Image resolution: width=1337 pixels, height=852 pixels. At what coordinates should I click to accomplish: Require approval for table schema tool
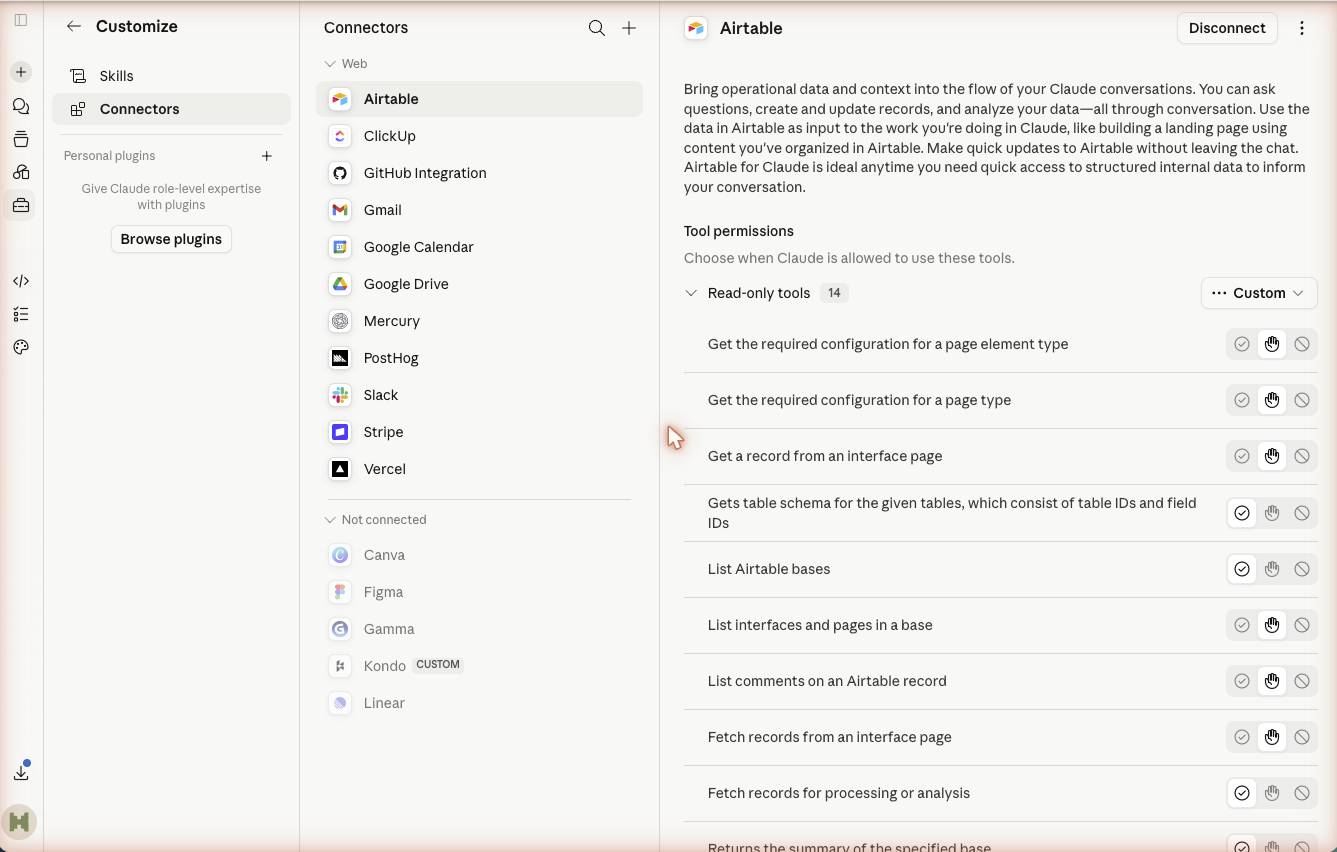(x=1272, y=513)
